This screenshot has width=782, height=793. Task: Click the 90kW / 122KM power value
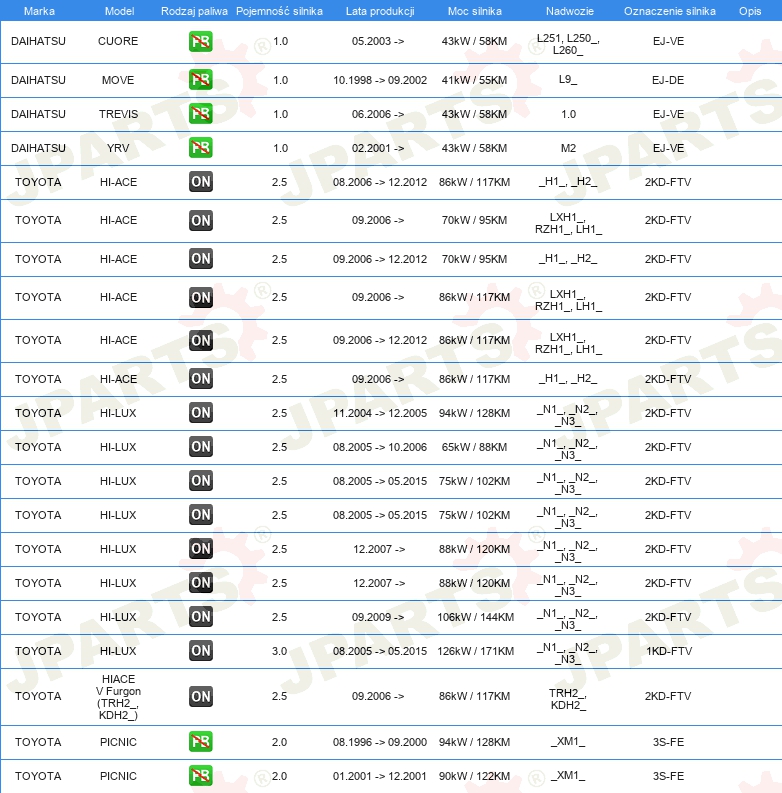pyautogui.click(x=474, y=775)
